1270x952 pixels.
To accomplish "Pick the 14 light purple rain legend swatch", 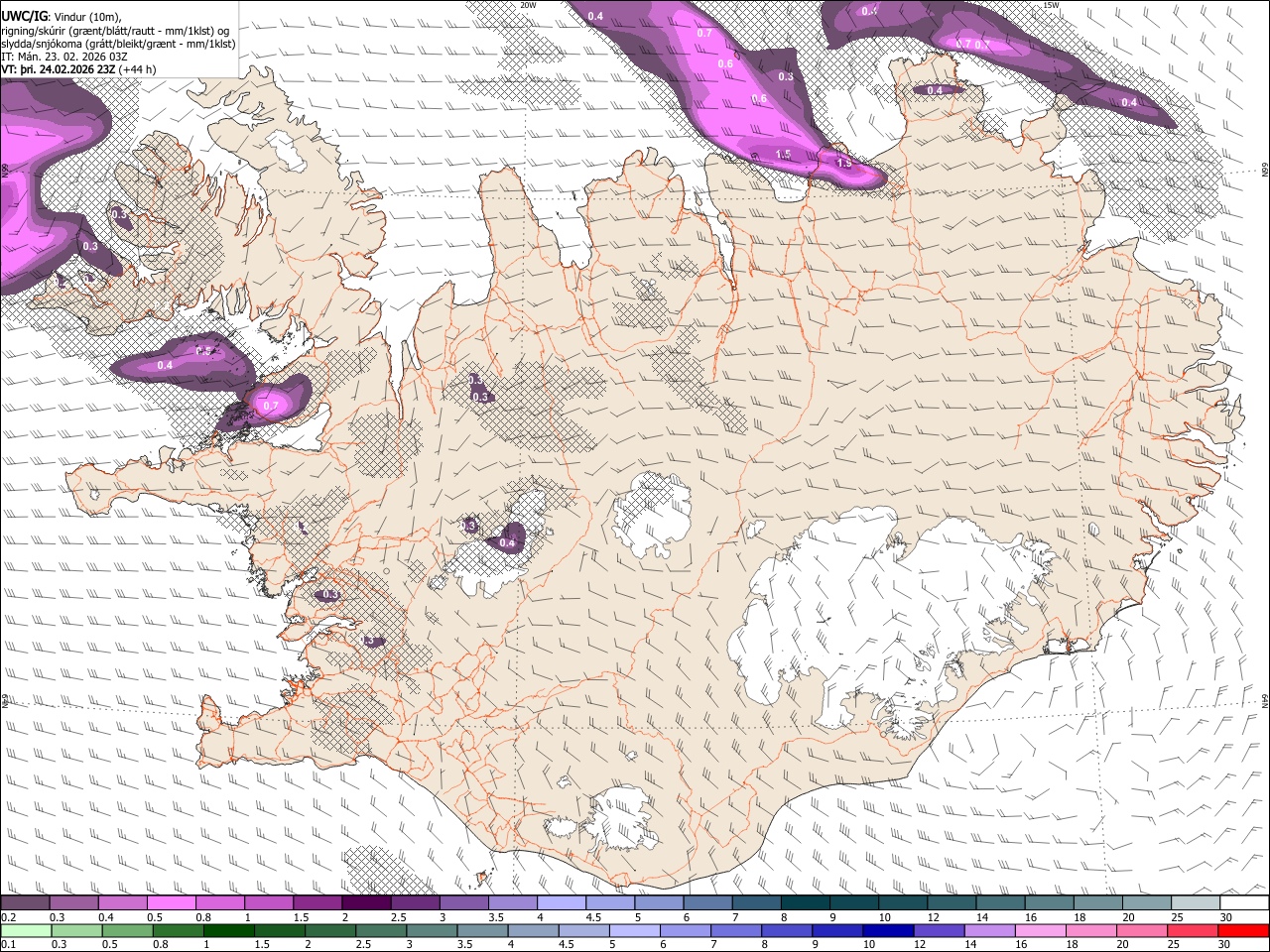I will pos(989,930).
